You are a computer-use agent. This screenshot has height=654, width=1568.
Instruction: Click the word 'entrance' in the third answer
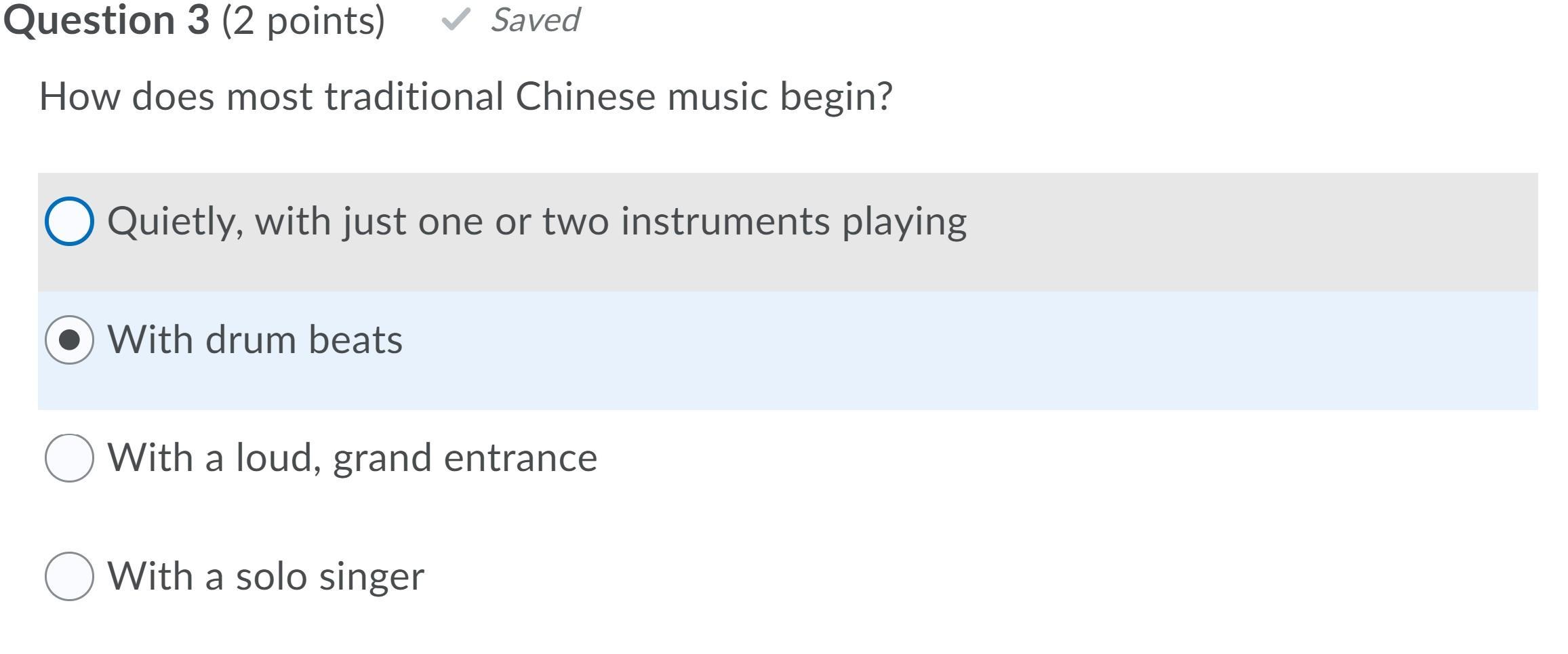point(520,458)
